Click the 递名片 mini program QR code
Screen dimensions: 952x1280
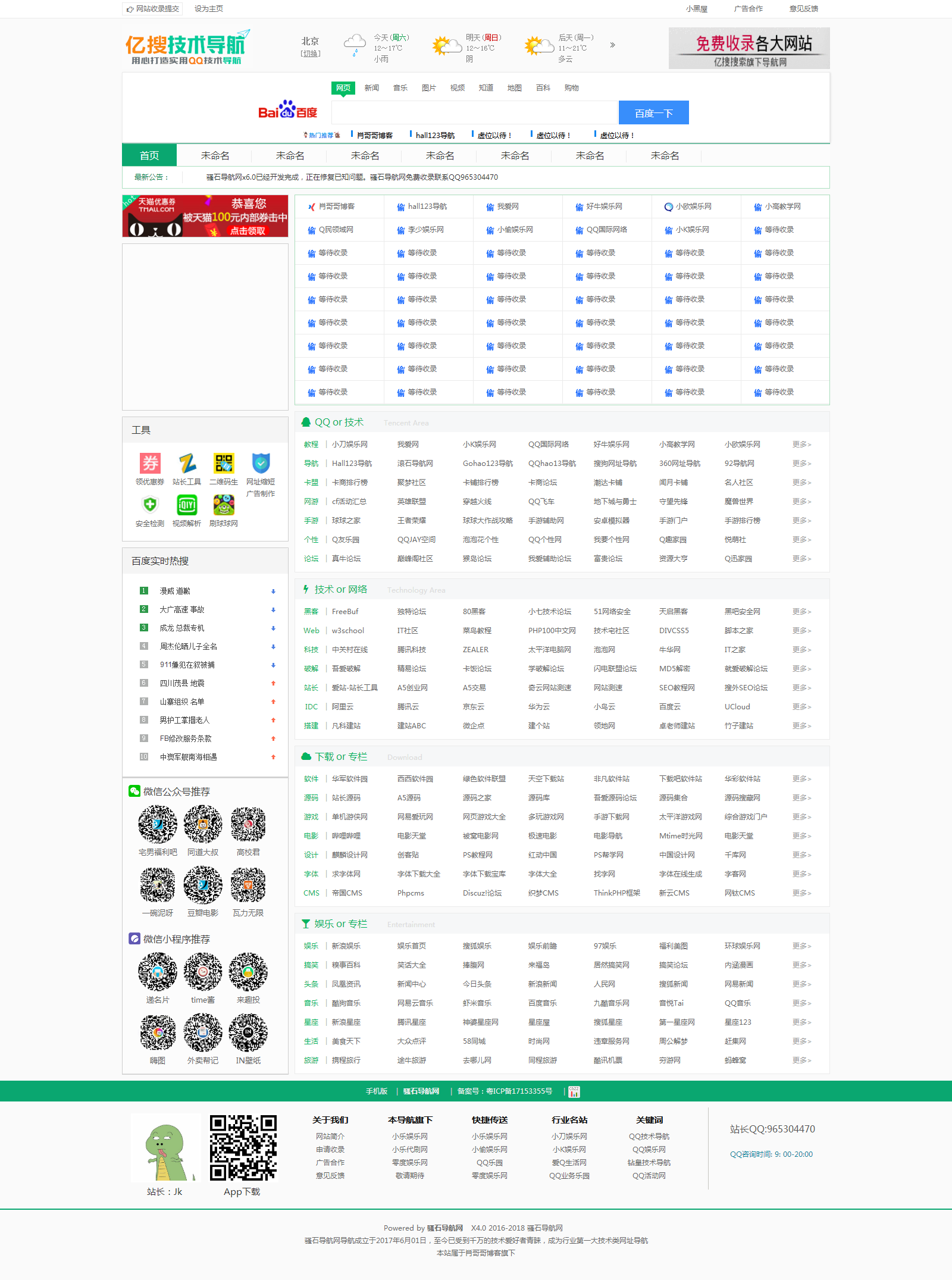(158, 972)
